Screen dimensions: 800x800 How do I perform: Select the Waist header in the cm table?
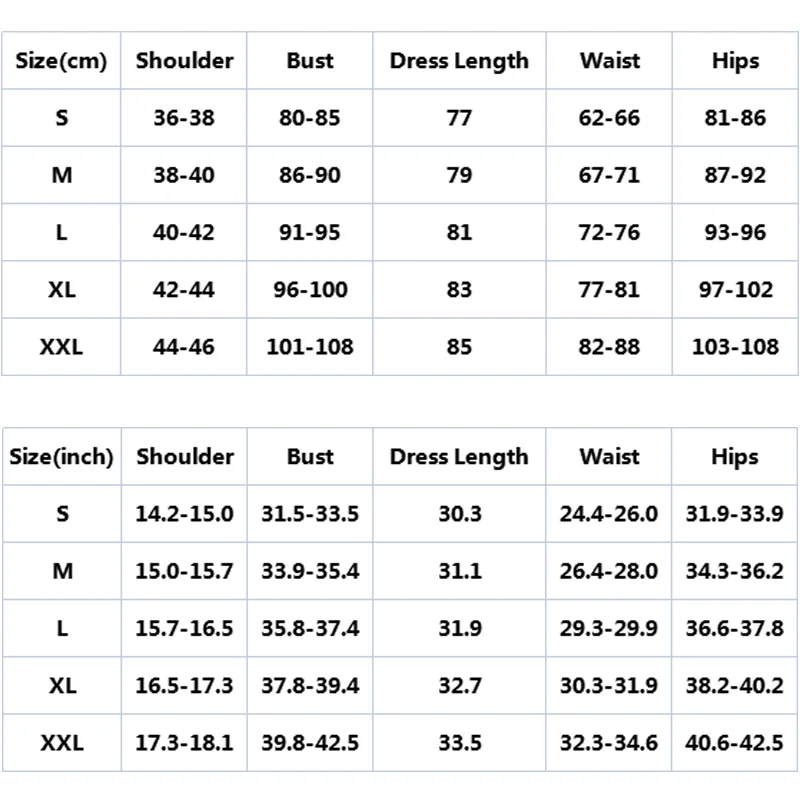coord(609,60)
